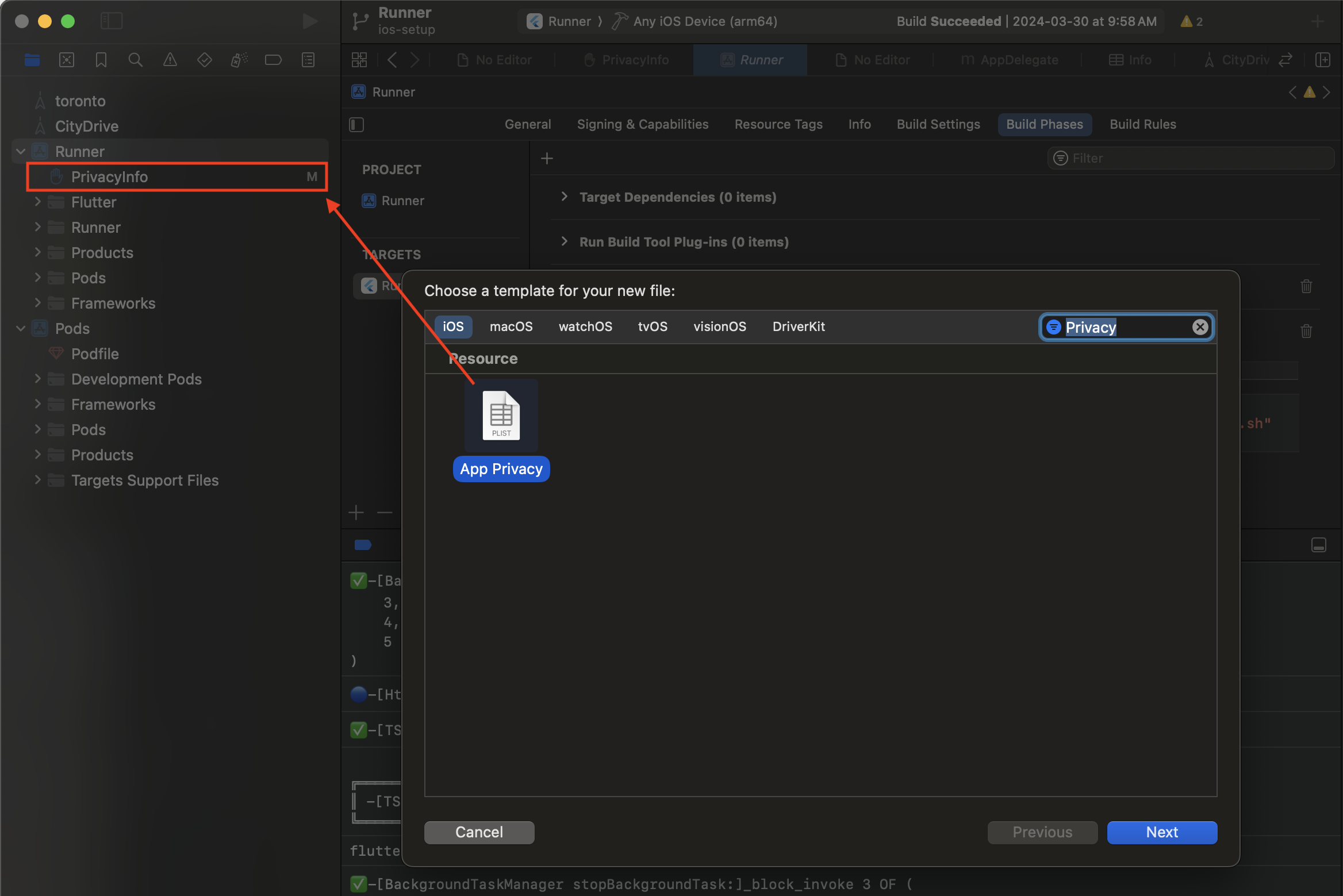Switch template platform to visionOS
The image size is (1343, 896).
coord(720,326)
